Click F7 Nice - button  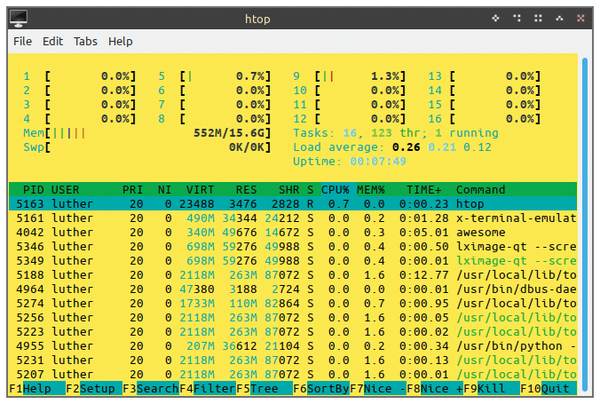(x=378, y=388)
